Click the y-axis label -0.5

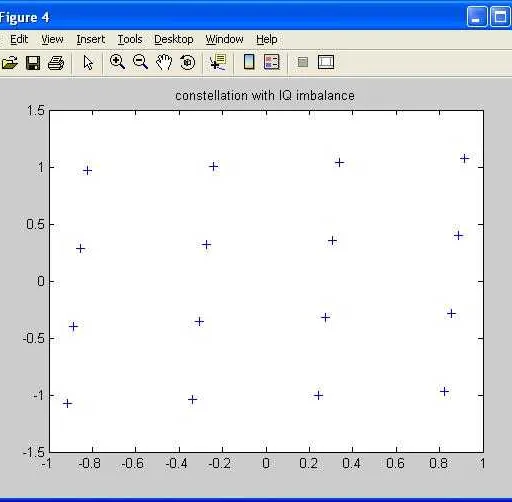(33, 338)
